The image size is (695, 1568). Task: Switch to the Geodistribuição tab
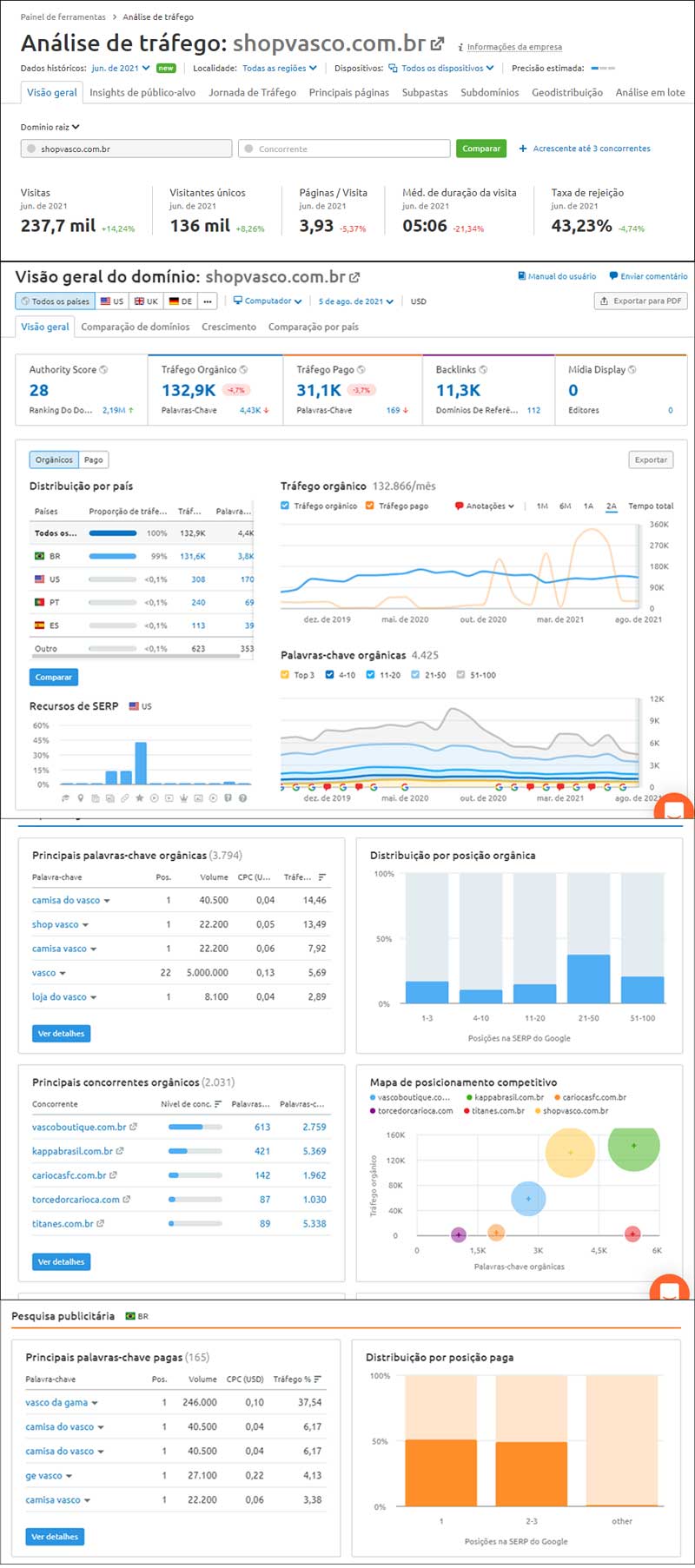566,92
